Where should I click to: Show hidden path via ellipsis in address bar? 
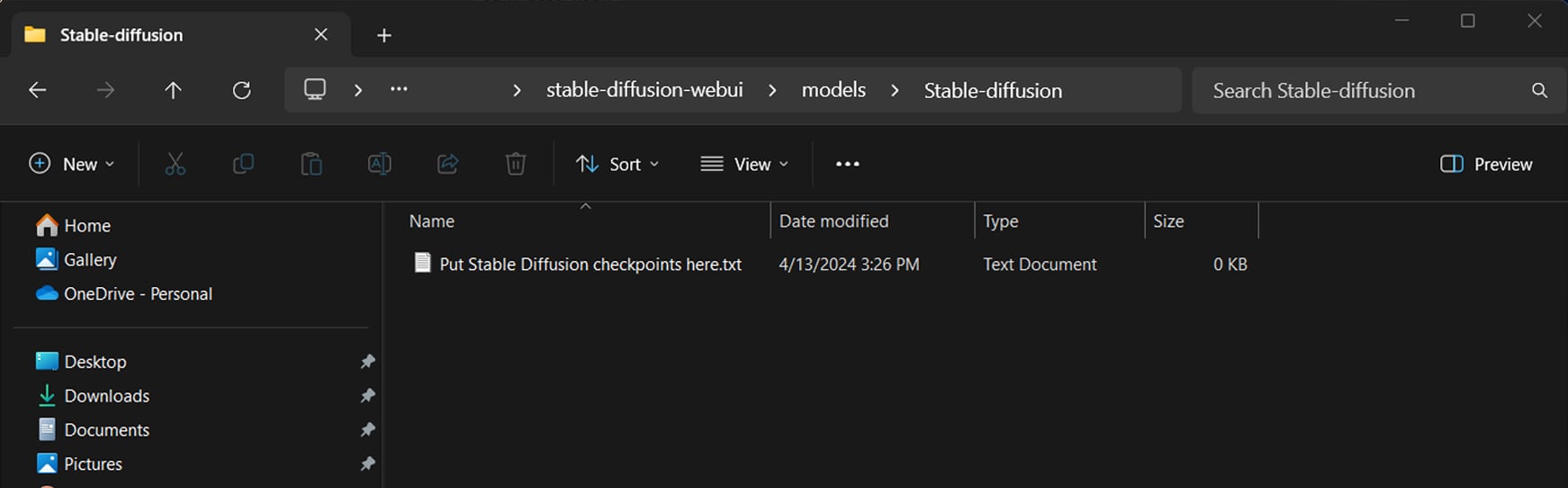399,89
